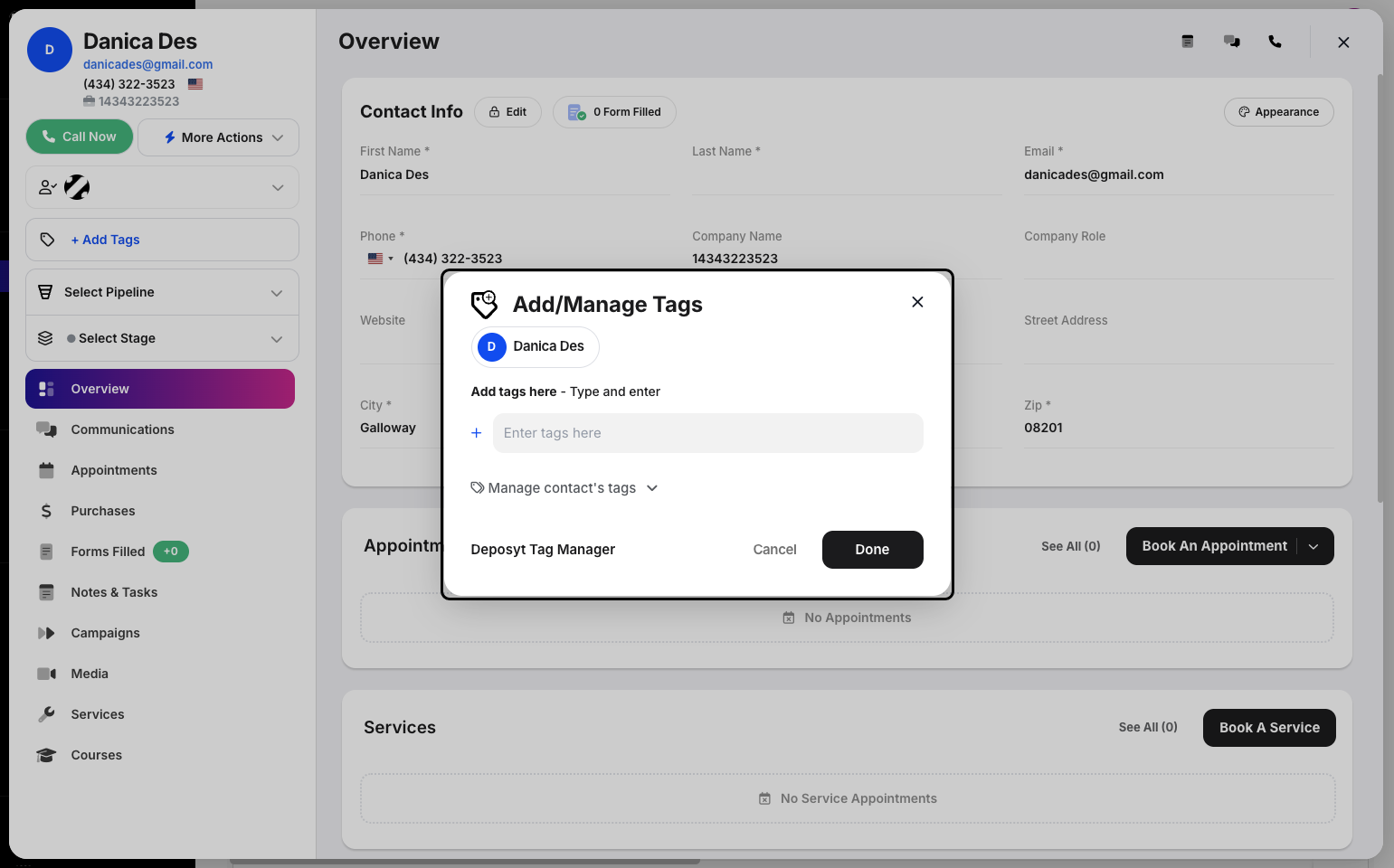1394x868 pixels.
Task: Click the tag icon next to Add Tags
Action: [x=48, y=240]
